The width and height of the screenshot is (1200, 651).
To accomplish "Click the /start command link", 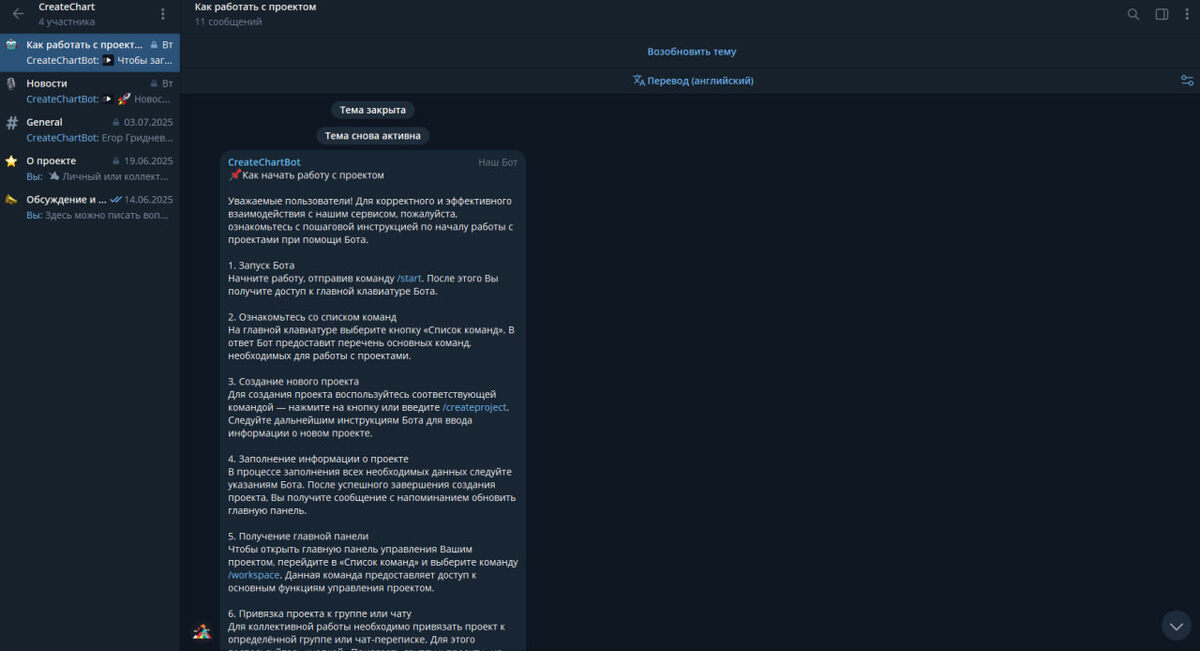I will pos(409,278).
